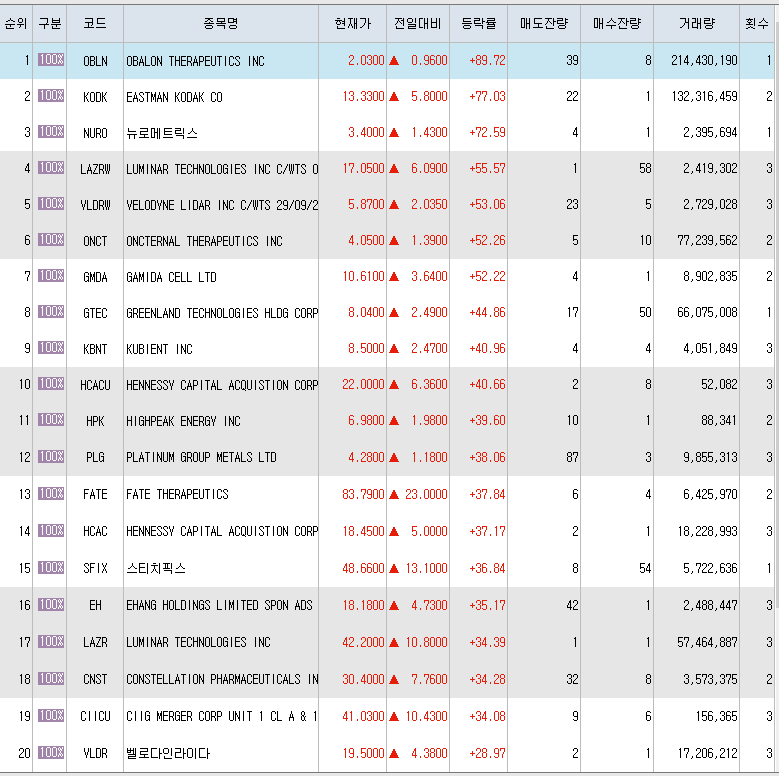Select KUBIENT INC stock name
The width and height of the screenshot is (779, 776).
[x=159, y=349]
